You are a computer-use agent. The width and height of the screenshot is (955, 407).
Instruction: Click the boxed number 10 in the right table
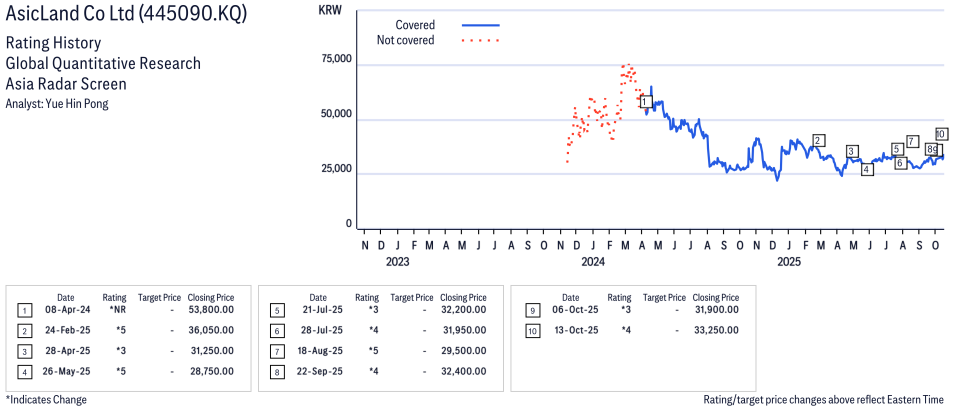click(528, 330)
